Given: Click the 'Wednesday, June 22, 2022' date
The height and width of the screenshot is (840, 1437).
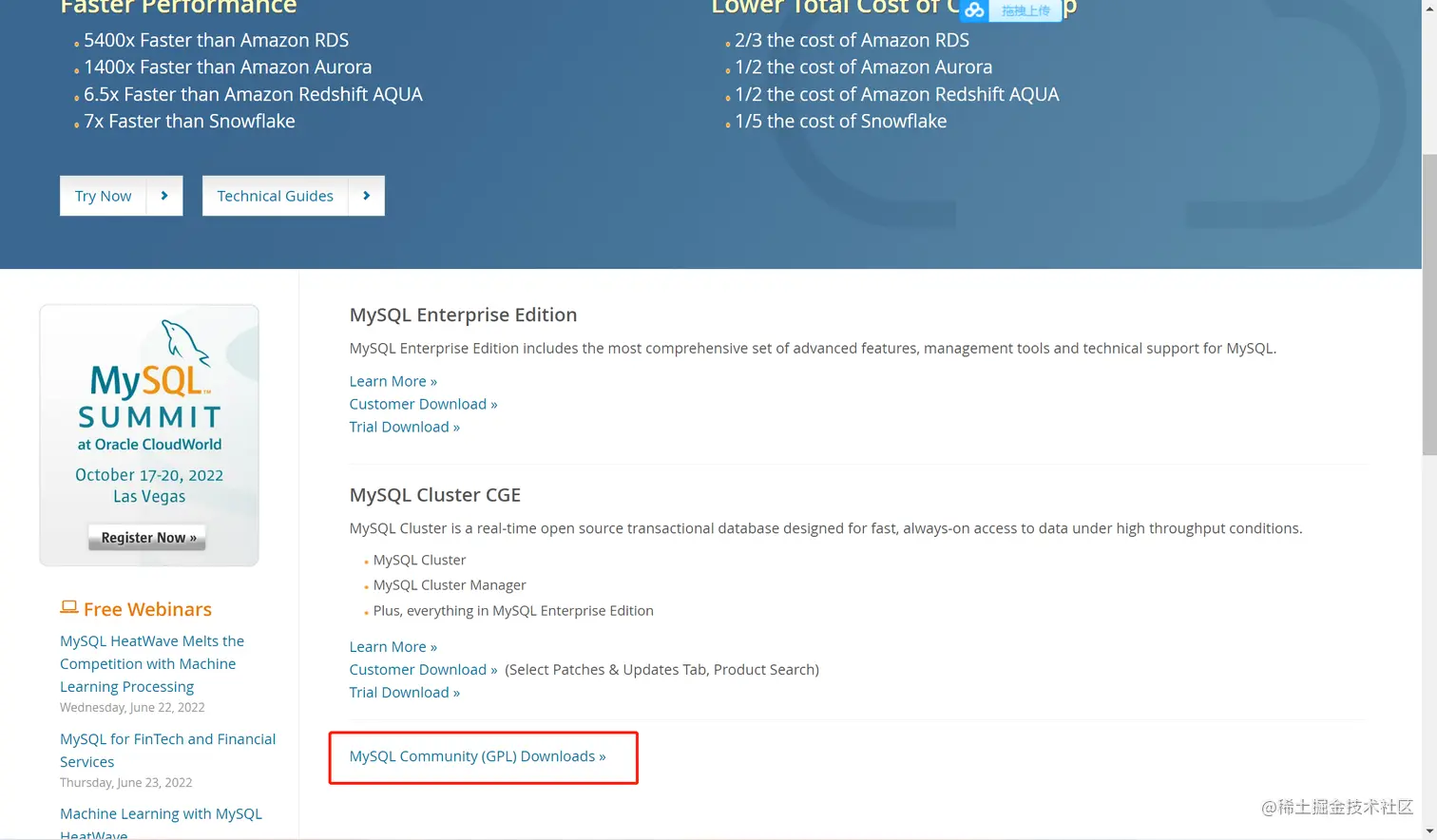Looking at the screenshot, I should [x=132, y=707].
